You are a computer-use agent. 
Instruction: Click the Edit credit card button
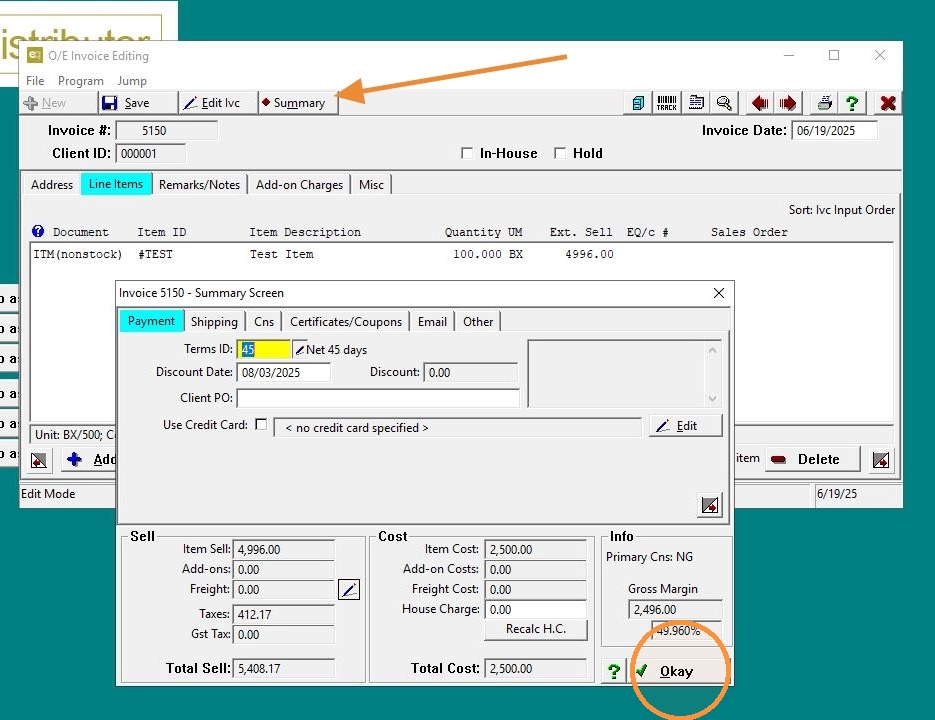pos(686,426)
